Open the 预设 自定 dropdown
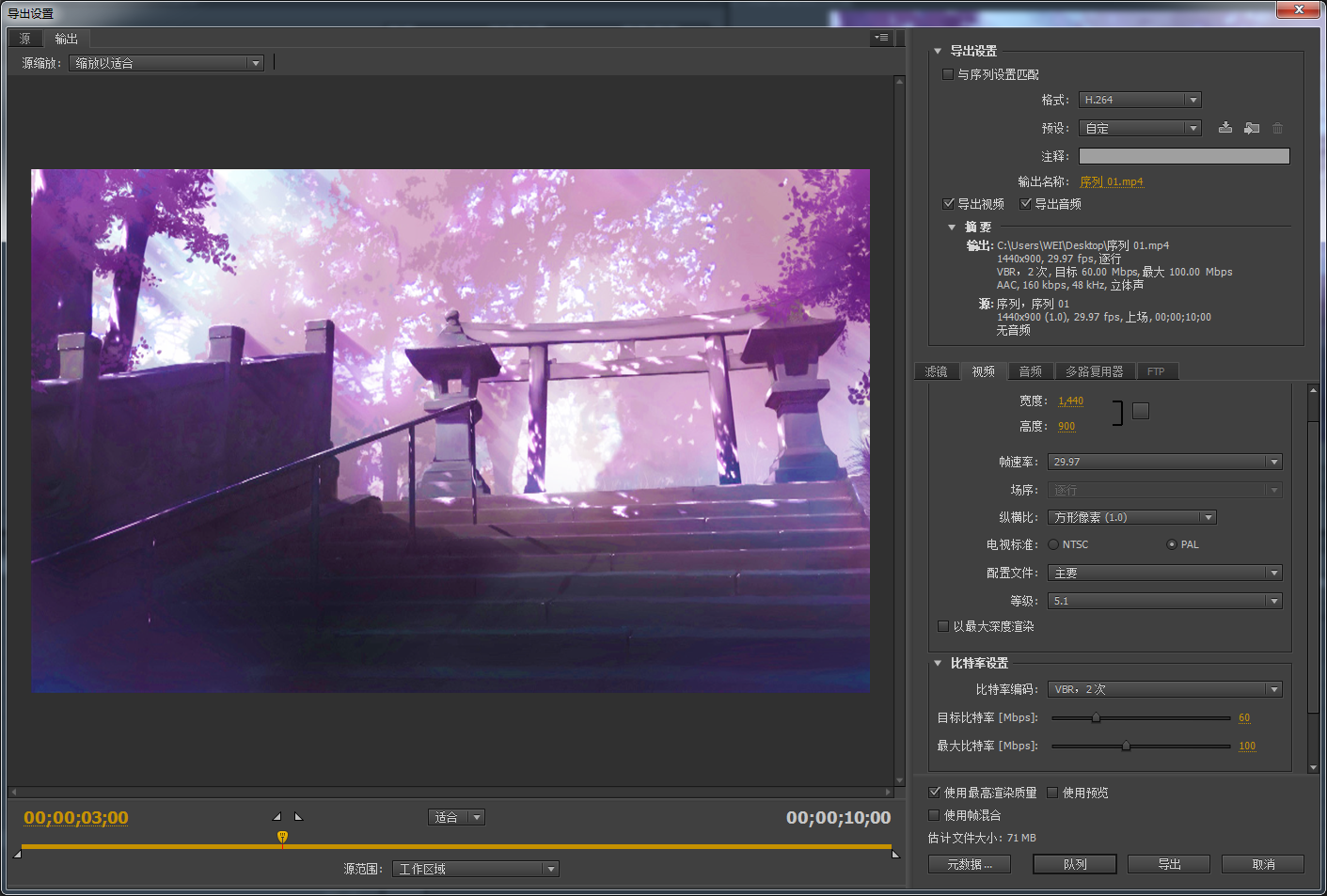The height and width of the screenshot is (896, 1327). point(1140,128)
